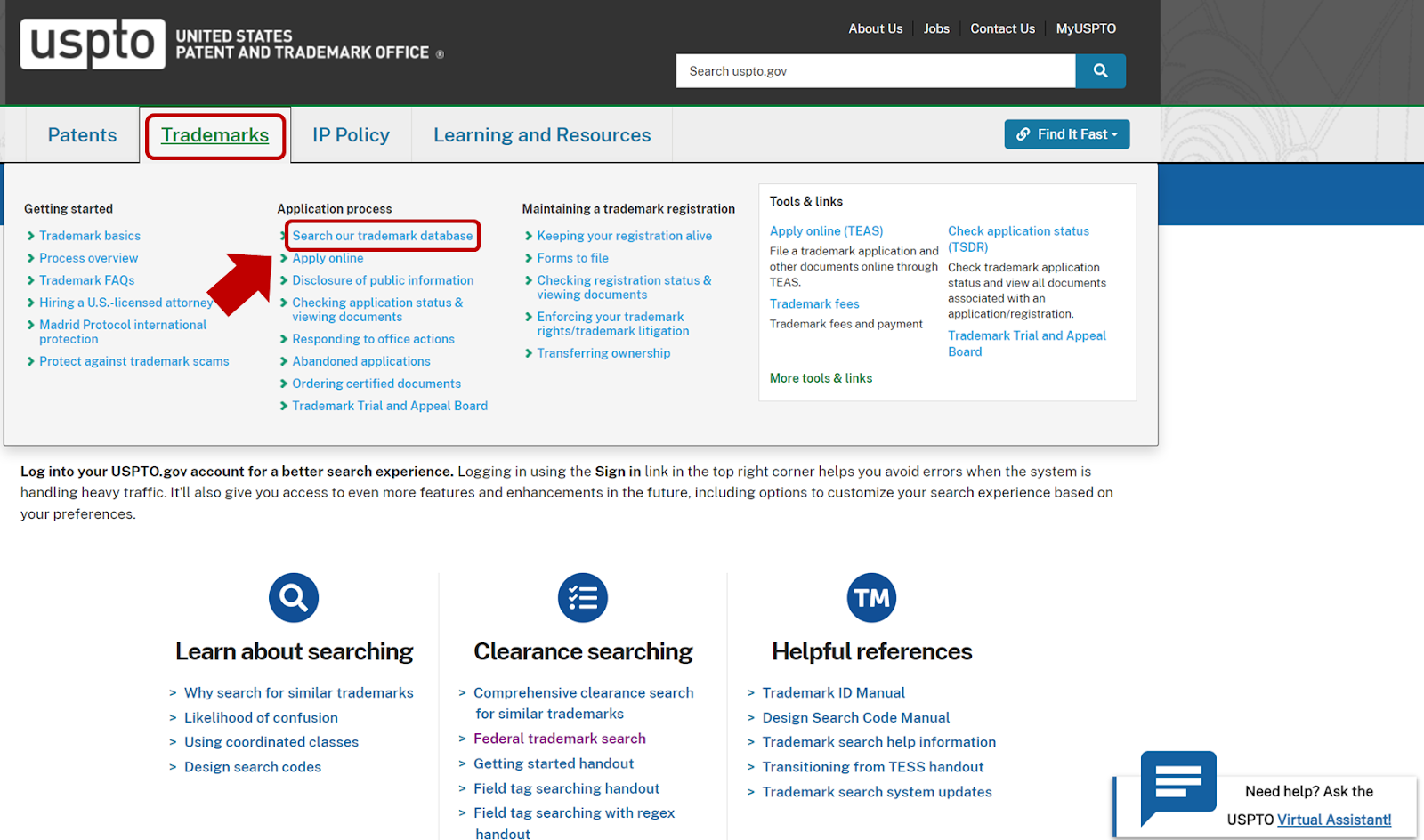Open Comprehensive clearance search link
1424x840 pixels.
point(583,703)
